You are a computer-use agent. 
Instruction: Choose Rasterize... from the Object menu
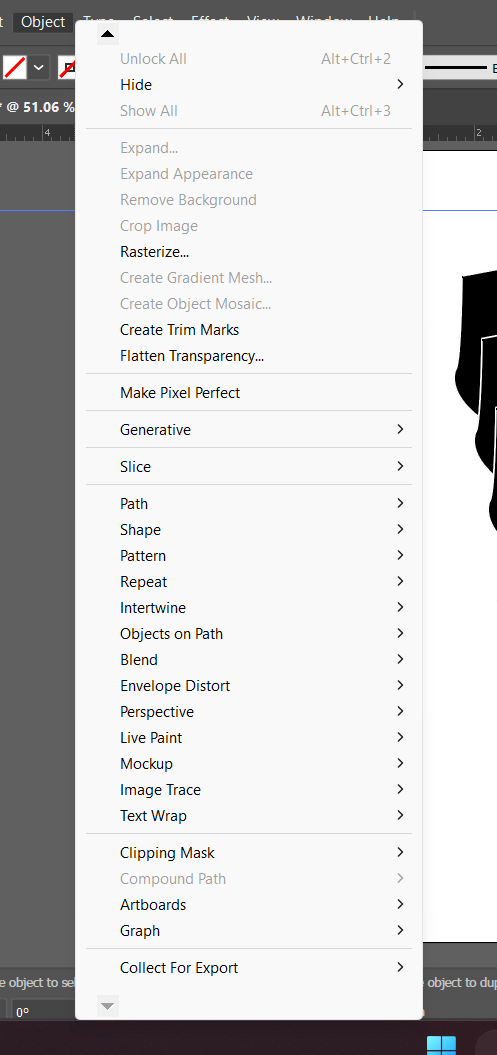(249, 252)
